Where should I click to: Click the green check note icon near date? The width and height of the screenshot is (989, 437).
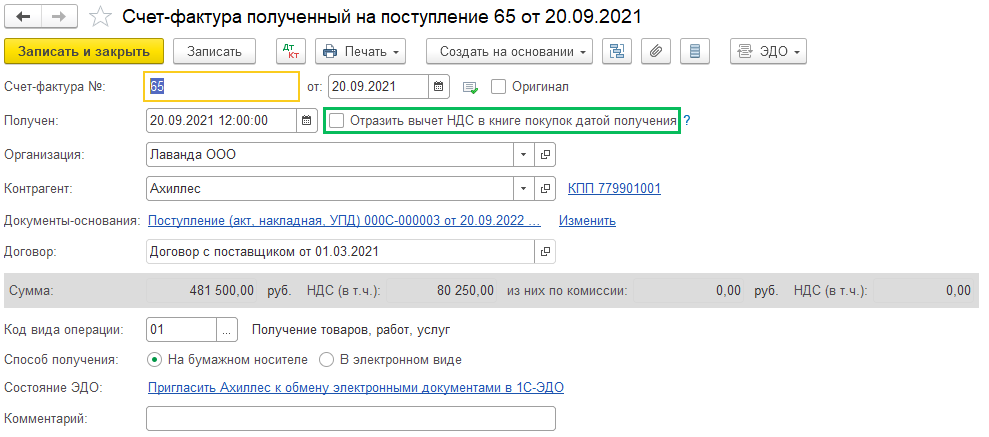[471, 87]
